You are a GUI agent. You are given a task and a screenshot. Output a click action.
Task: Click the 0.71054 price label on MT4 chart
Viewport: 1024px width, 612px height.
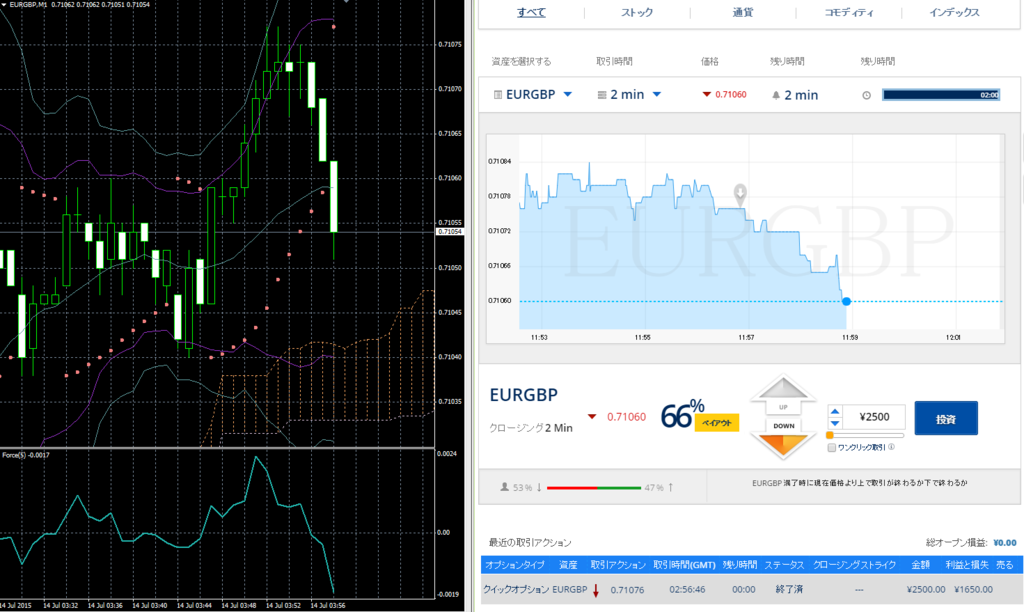click(x=450, y=232)
